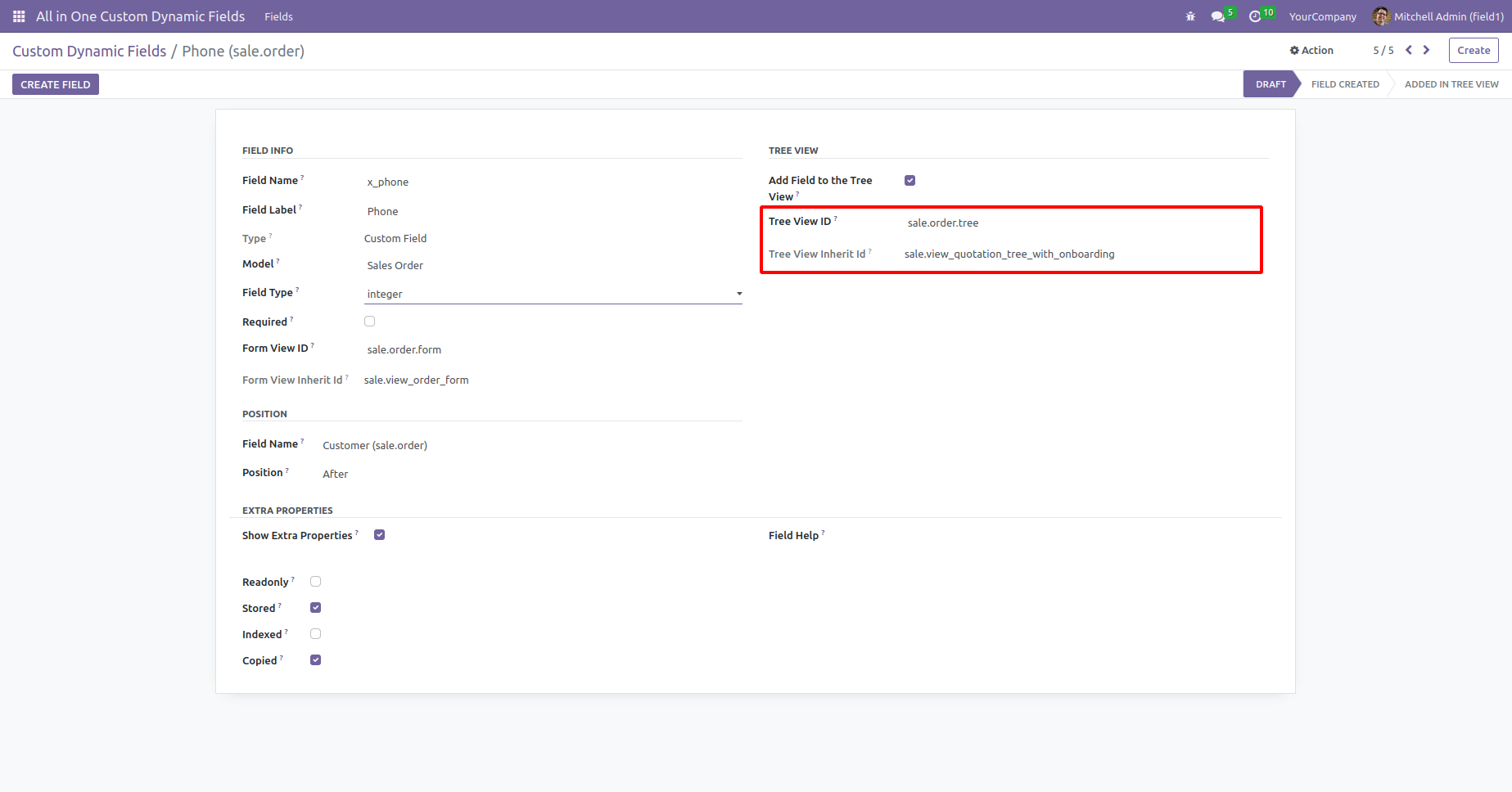Select Added in Tree View status stage
Viewport: 1512px width, 792px height.
[x=1451, y=84]
